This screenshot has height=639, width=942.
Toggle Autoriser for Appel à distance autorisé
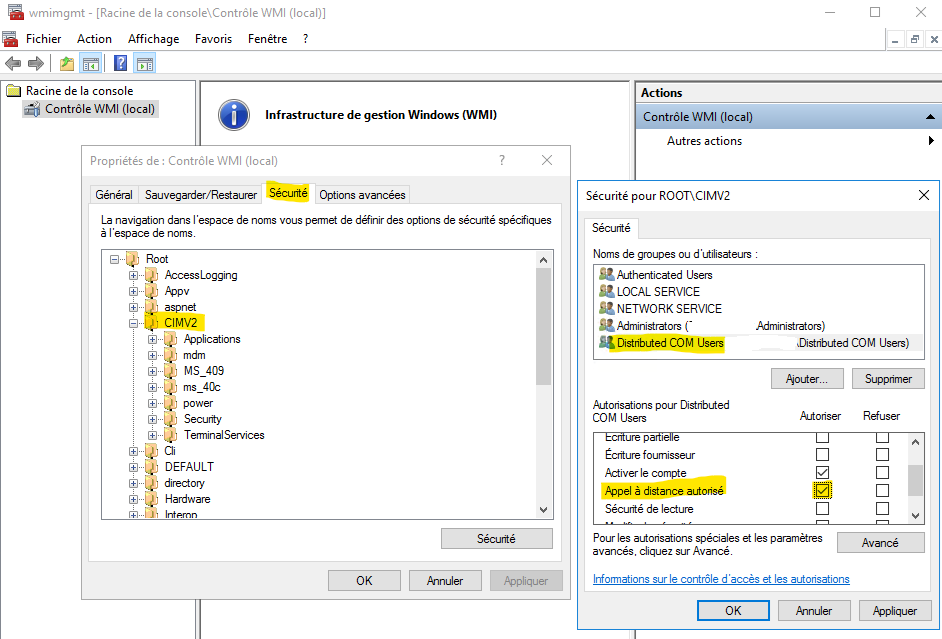pos(822,491)
